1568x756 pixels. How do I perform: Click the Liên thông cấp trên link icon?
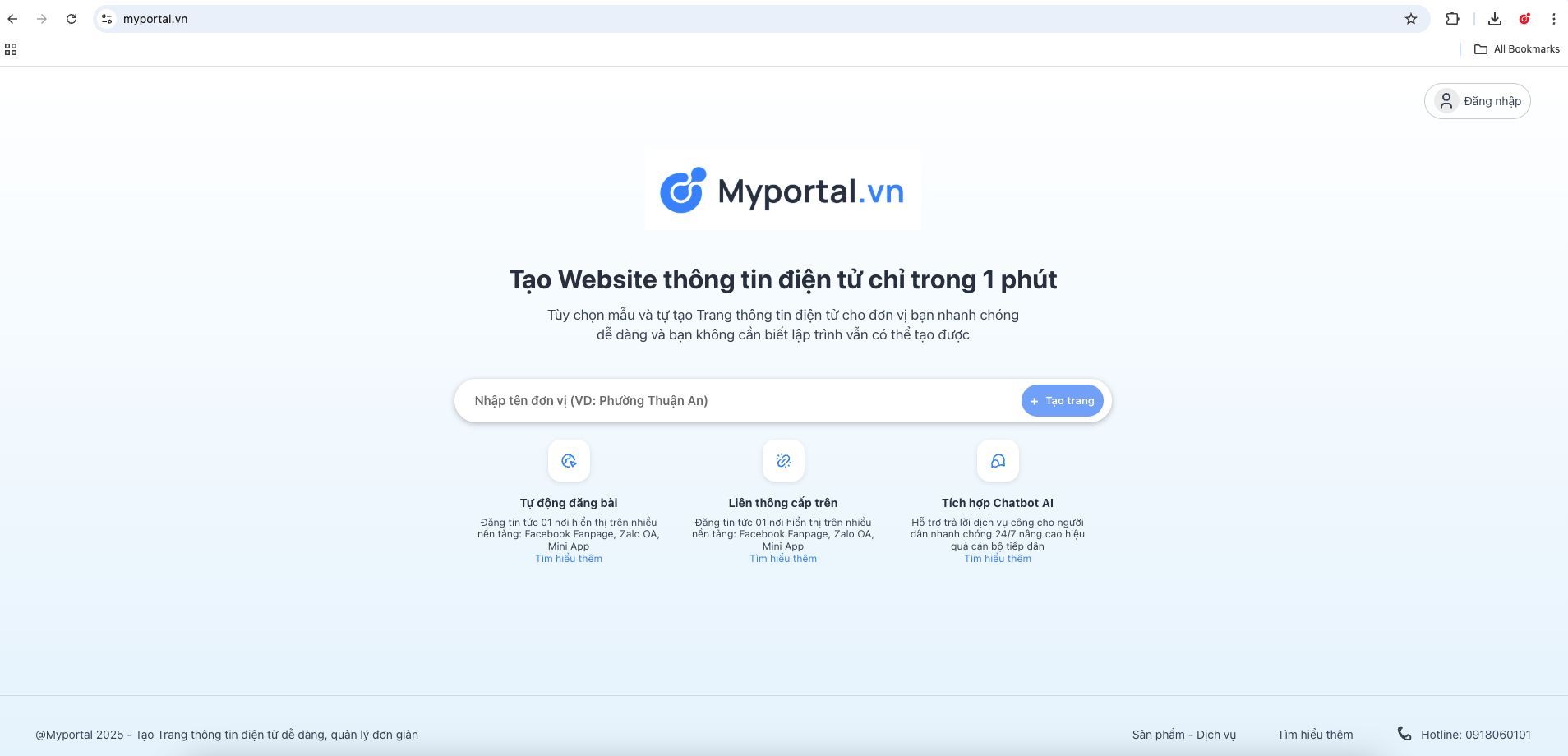coord(783,461)
